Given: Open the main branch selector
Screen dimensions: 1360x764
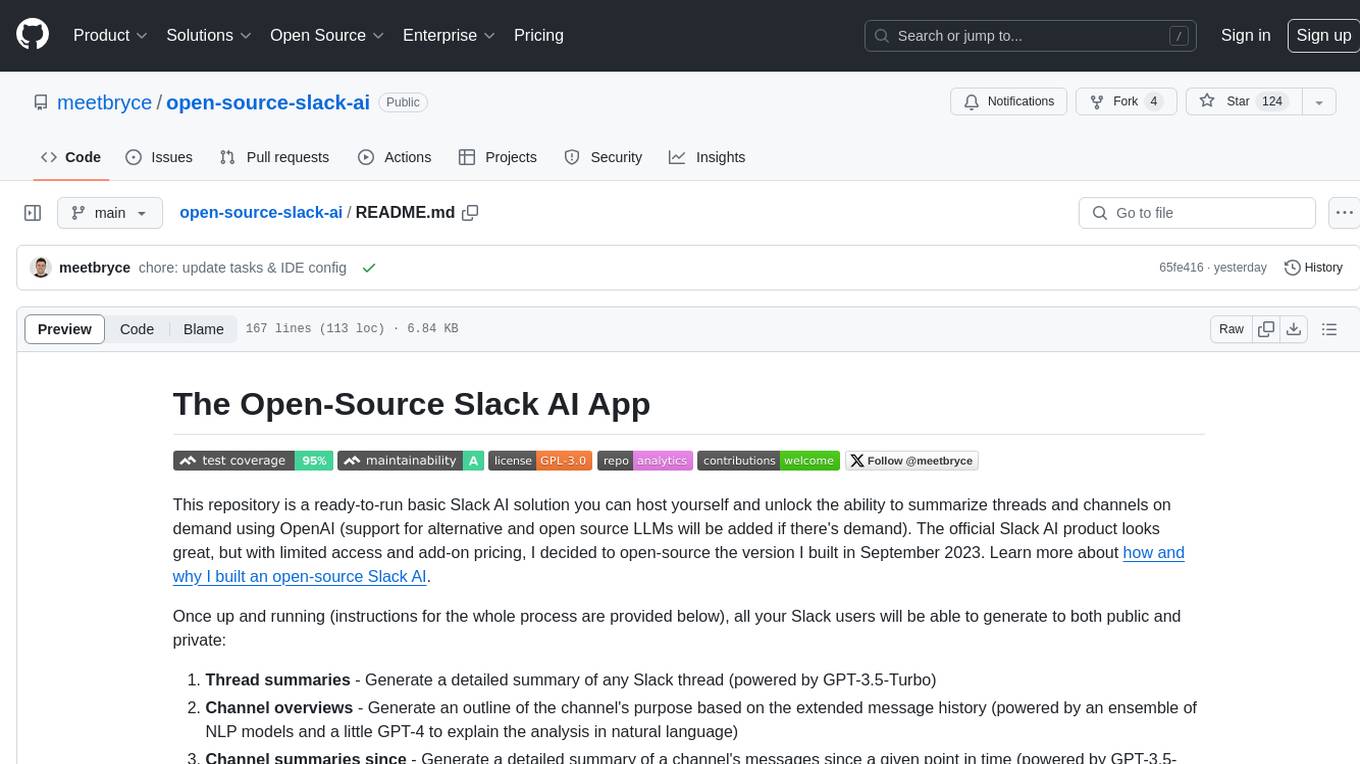Looking at the screenshot, I should pos(109,213).
